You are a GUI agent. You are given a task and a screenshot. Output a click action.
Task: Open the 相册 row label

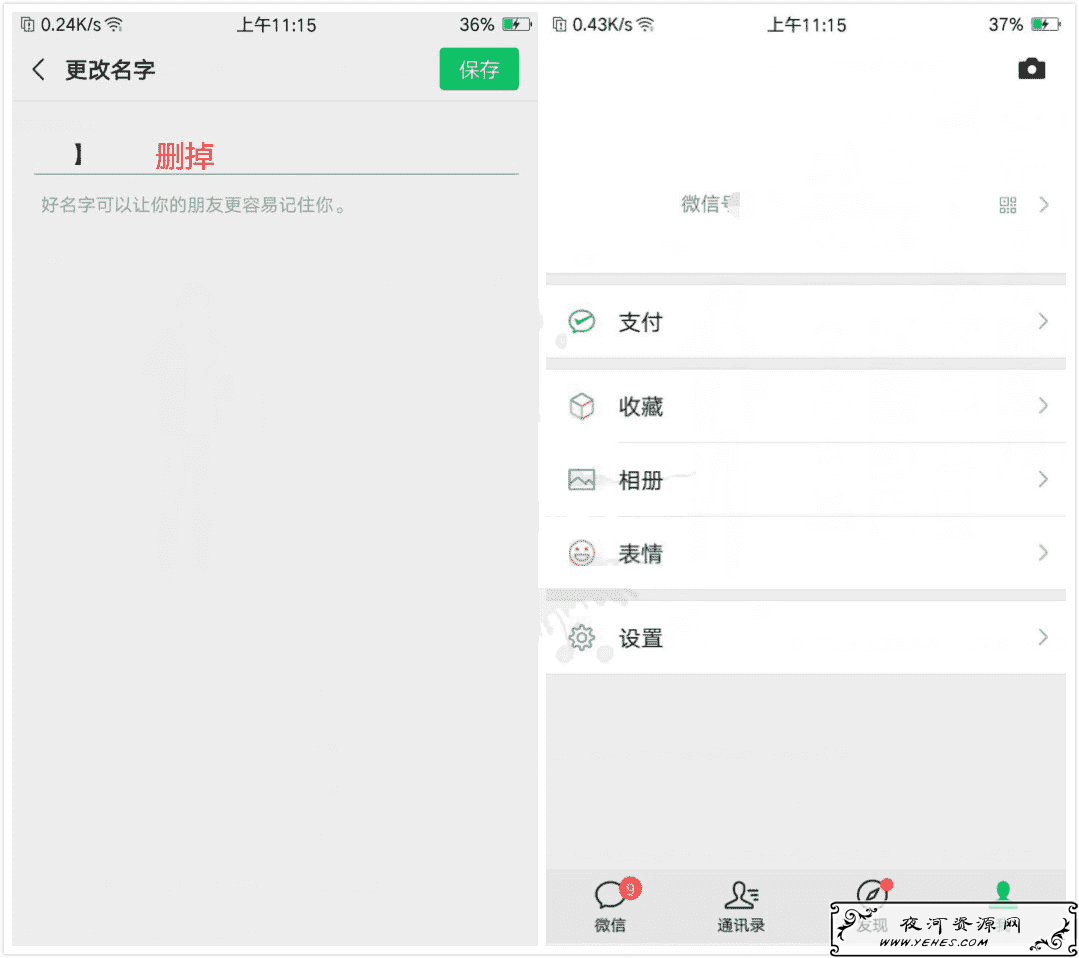point(640,480)
